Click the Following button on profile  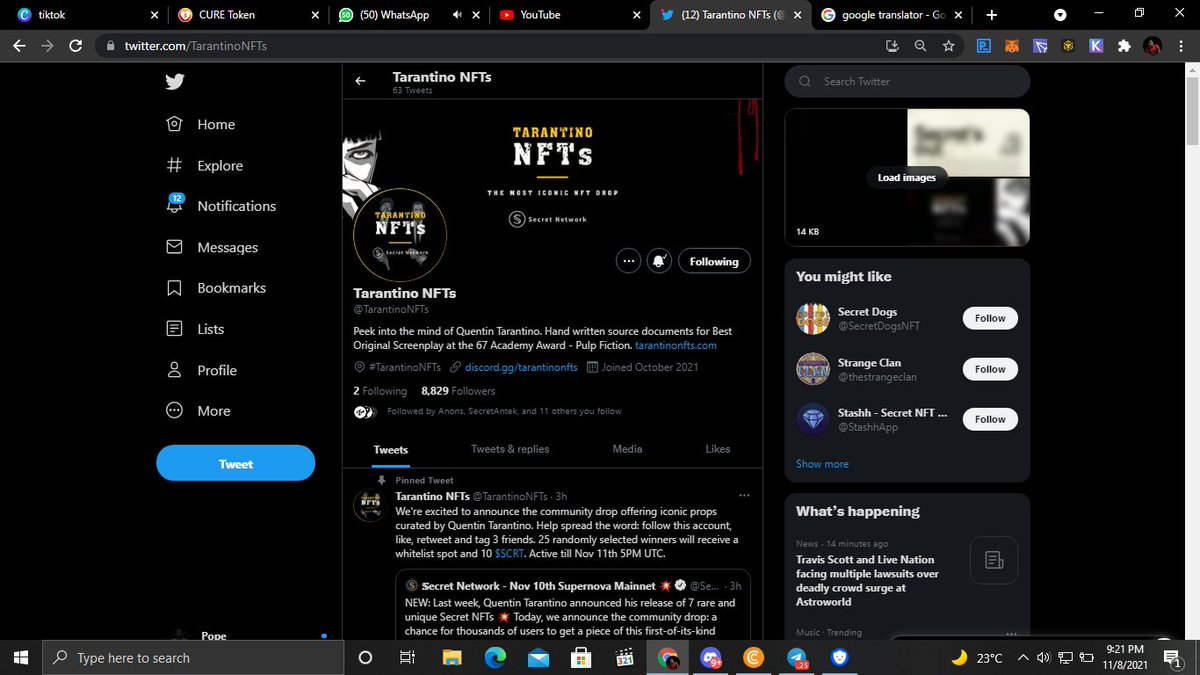(714, 261)
